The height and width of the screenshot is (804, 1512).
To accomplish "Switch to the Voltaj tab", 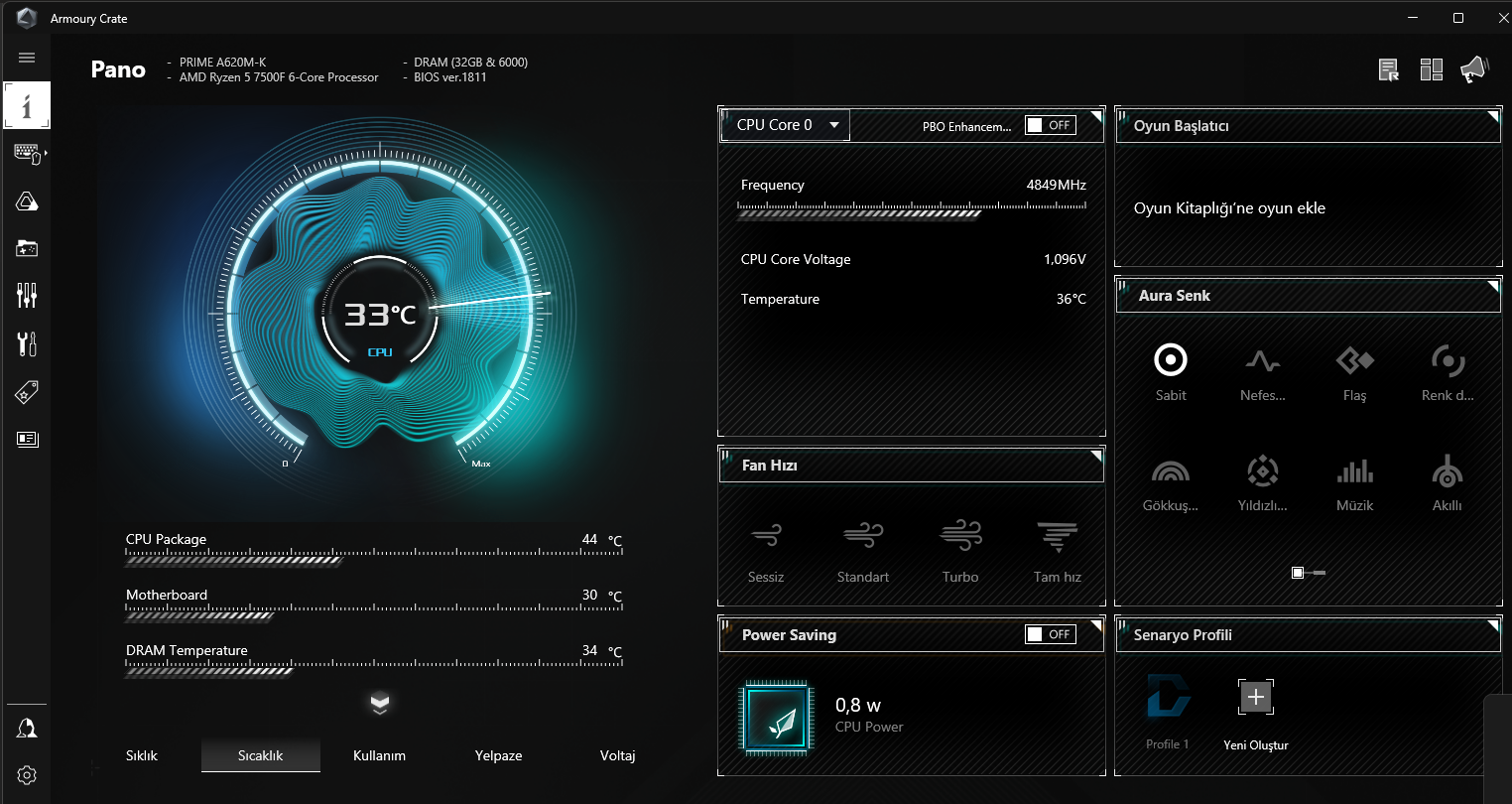I will [617, 755].
